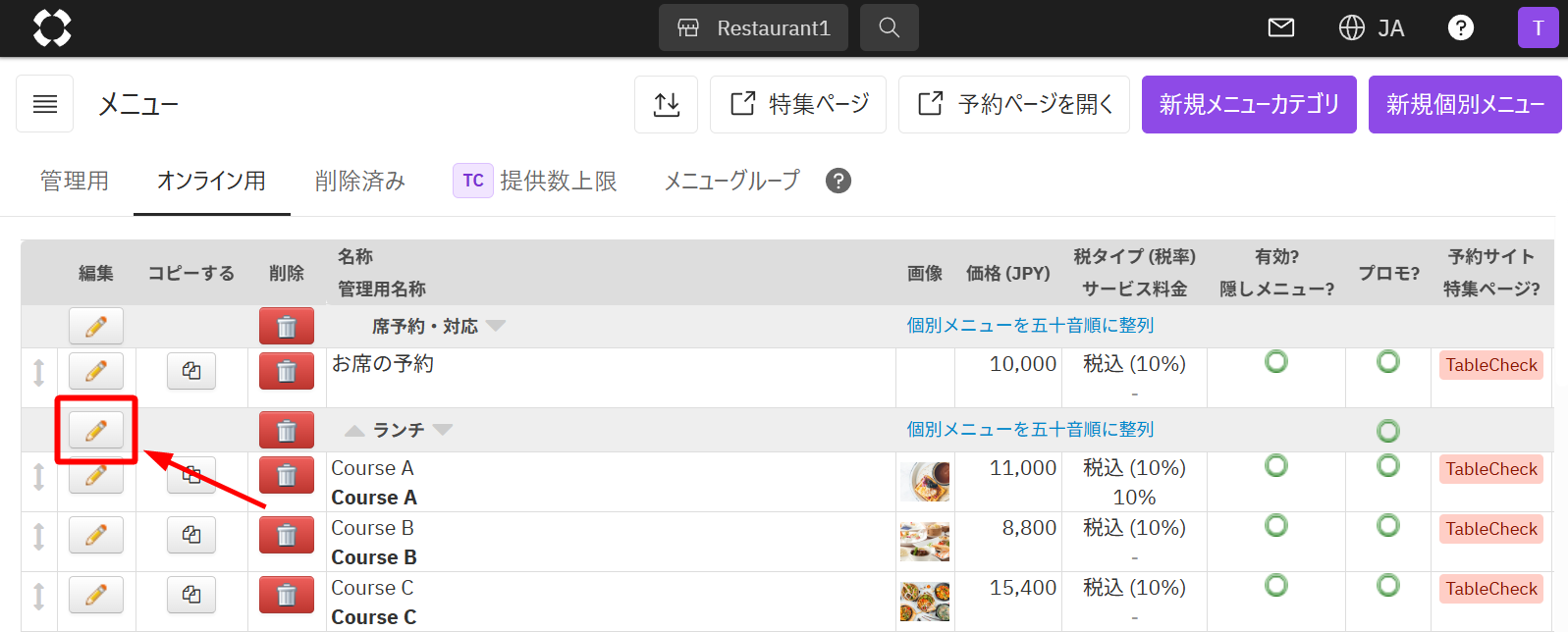
Task: Click the help question mark in header
Action: click(x=1461, y=27)
